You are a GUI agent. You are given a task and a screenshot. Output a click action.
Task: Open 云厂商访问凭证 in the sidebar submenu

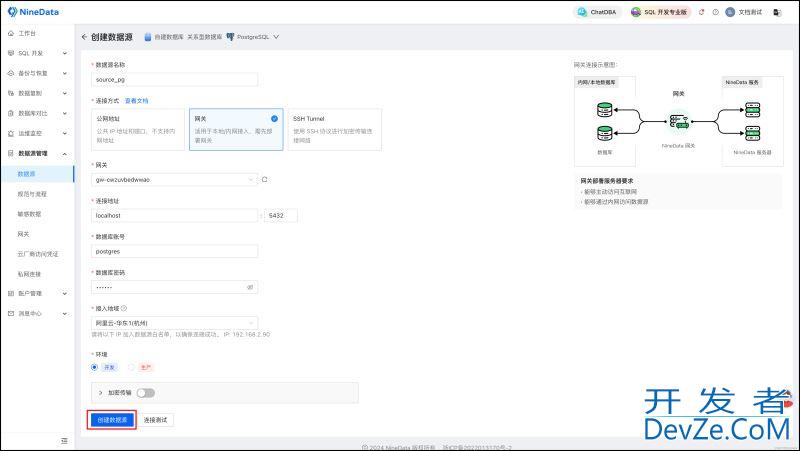[x=38, y=254]
